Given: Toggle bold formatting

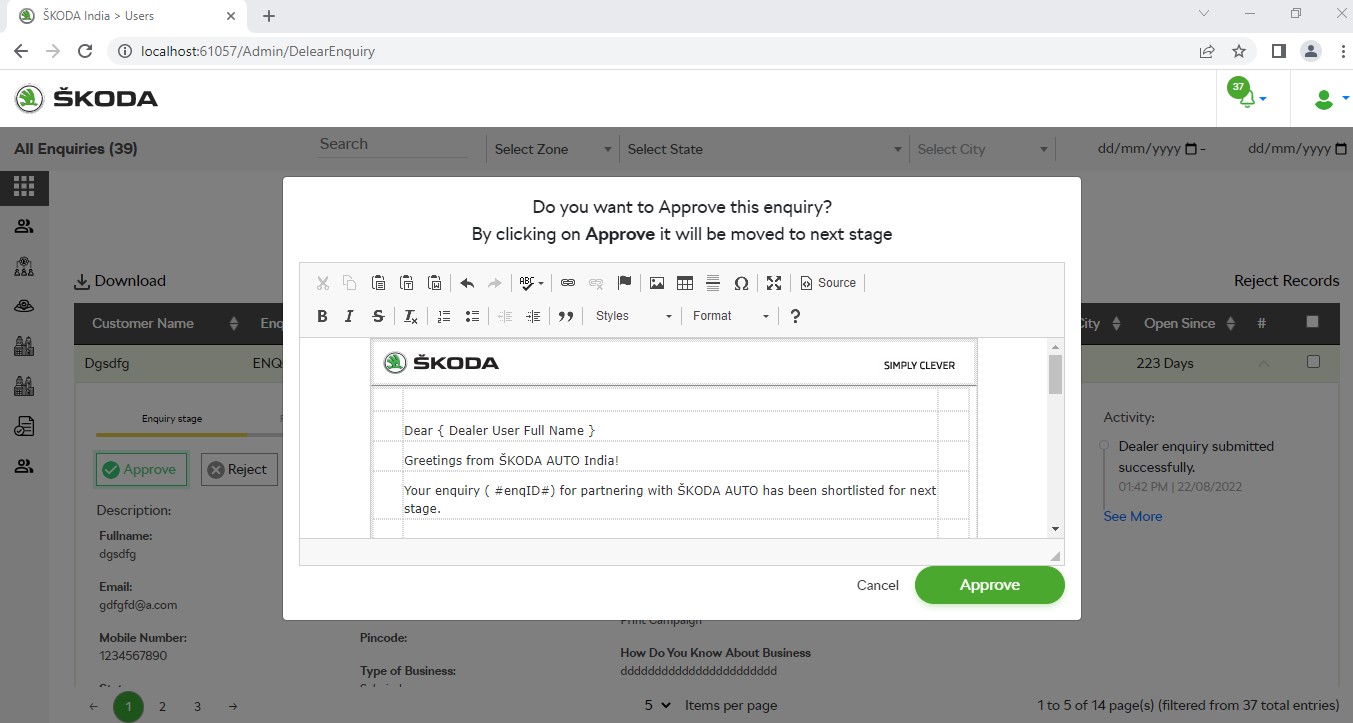Looking at the screenshot, I should [322, 316].
